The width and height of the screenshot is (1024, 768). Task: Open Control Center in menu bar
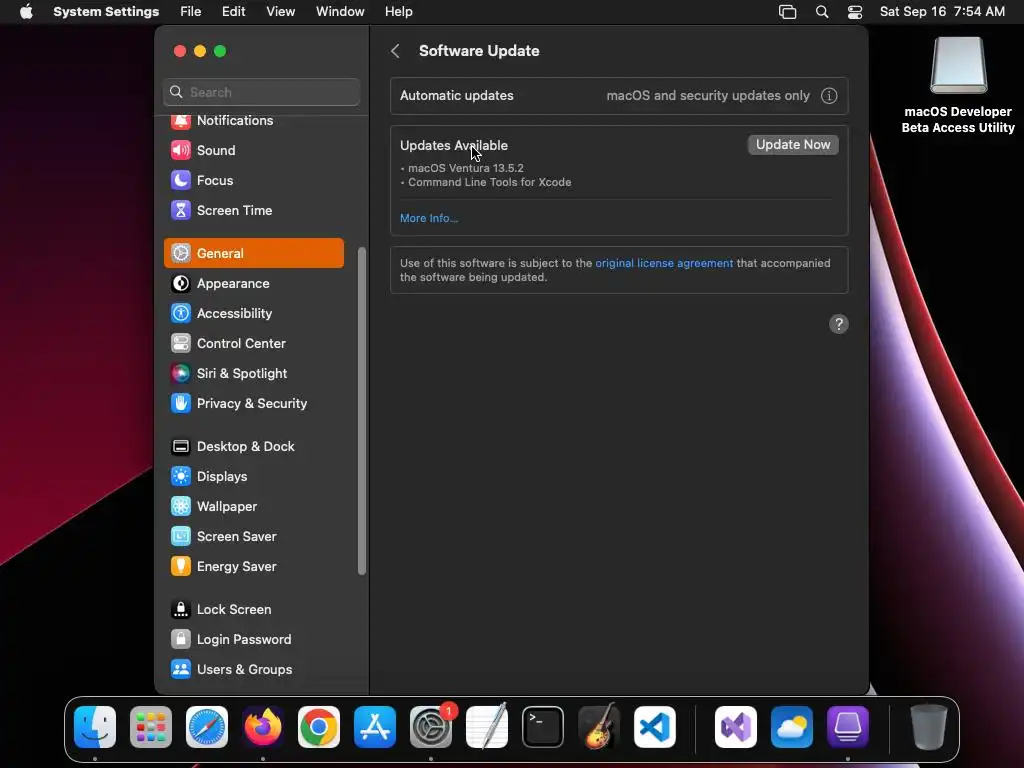(855, 12)
